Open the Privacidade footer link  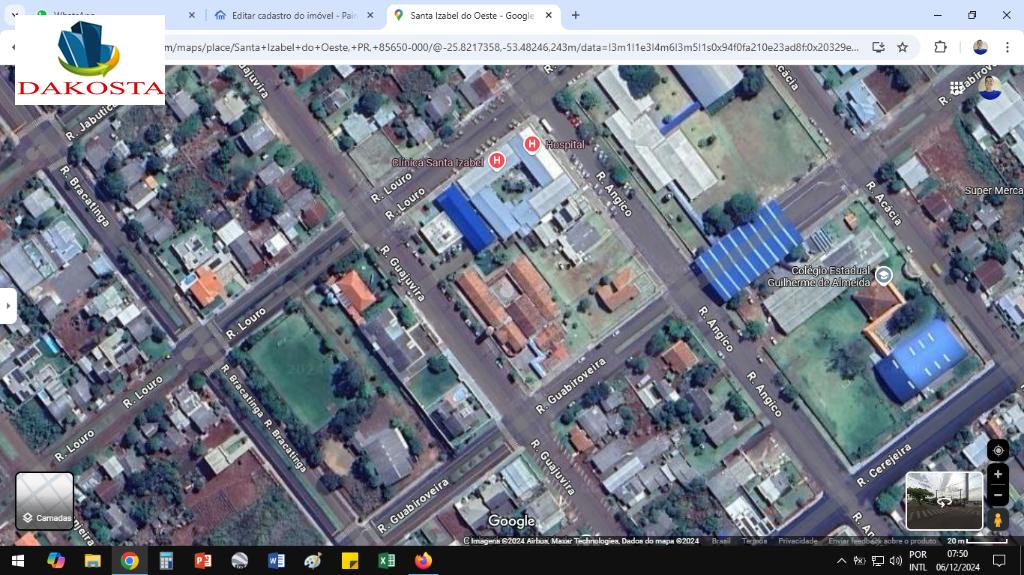click(x=797, y=541)
